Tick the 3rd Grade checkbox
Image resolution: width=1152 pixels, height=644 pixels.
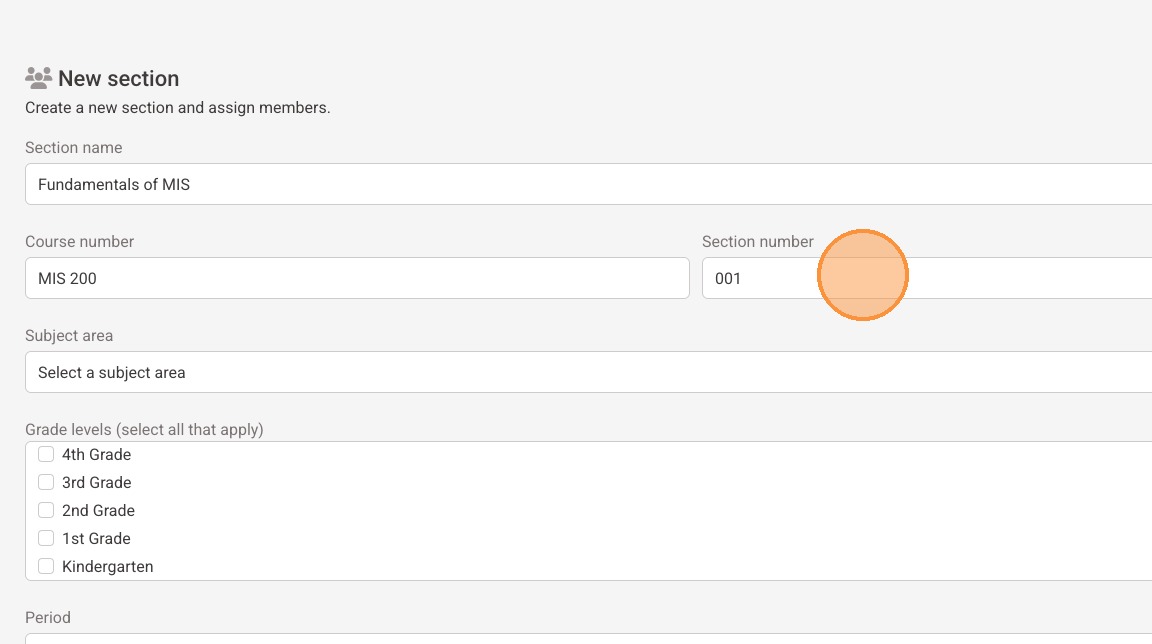coord(46,482)
